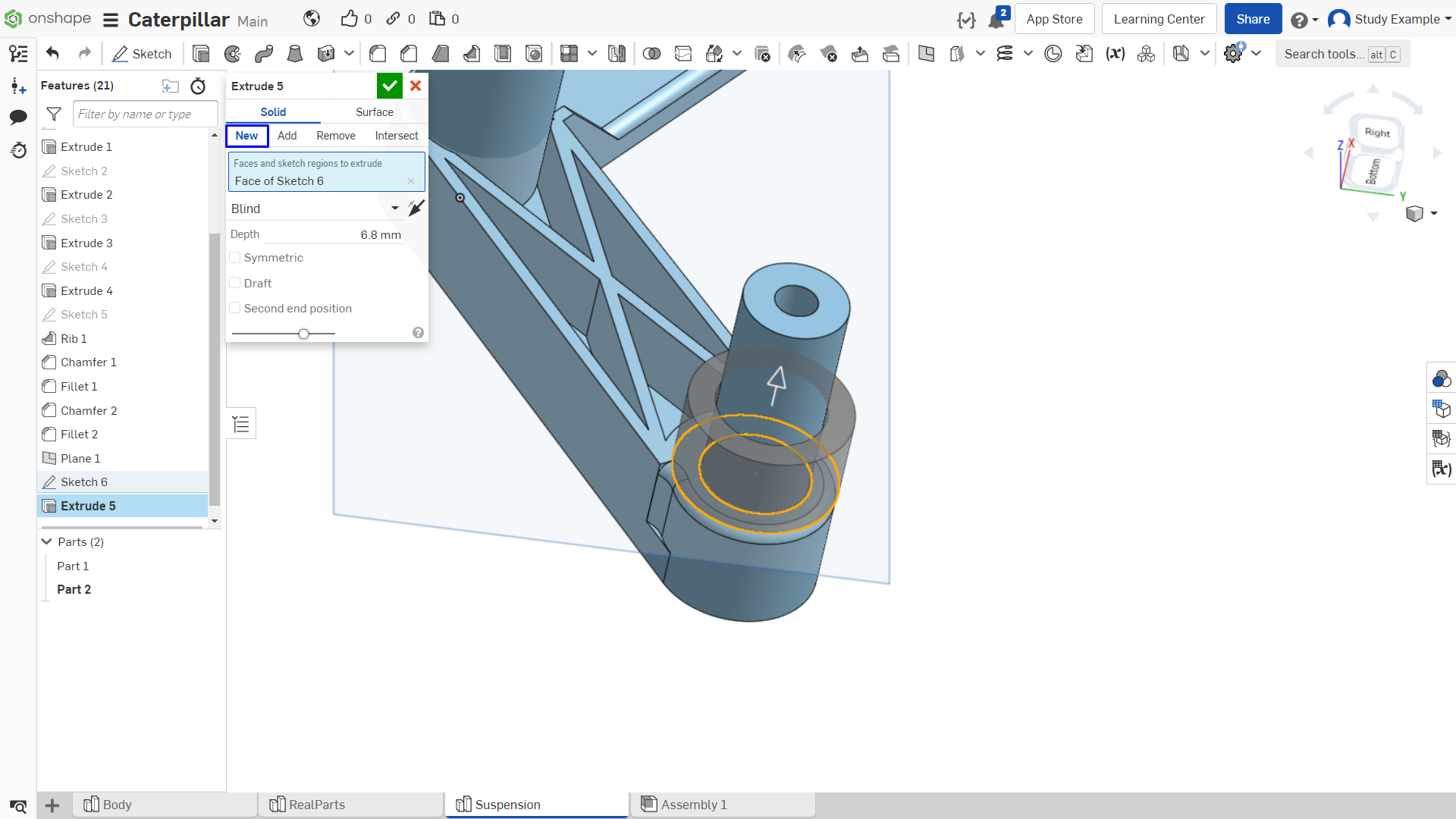Image resolution: width=1456 pixels, height=819 pixels.
Task: Open the Blind end type dropdown
Action: pos(315,209)
